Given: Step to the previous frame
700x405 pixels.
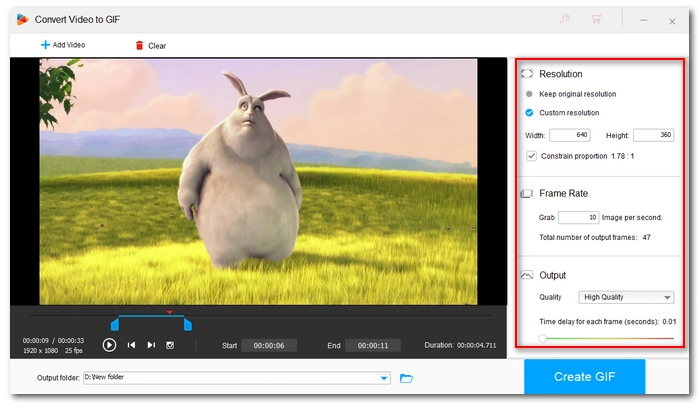Looking at the screenshot, I should [x=131, y=345].
